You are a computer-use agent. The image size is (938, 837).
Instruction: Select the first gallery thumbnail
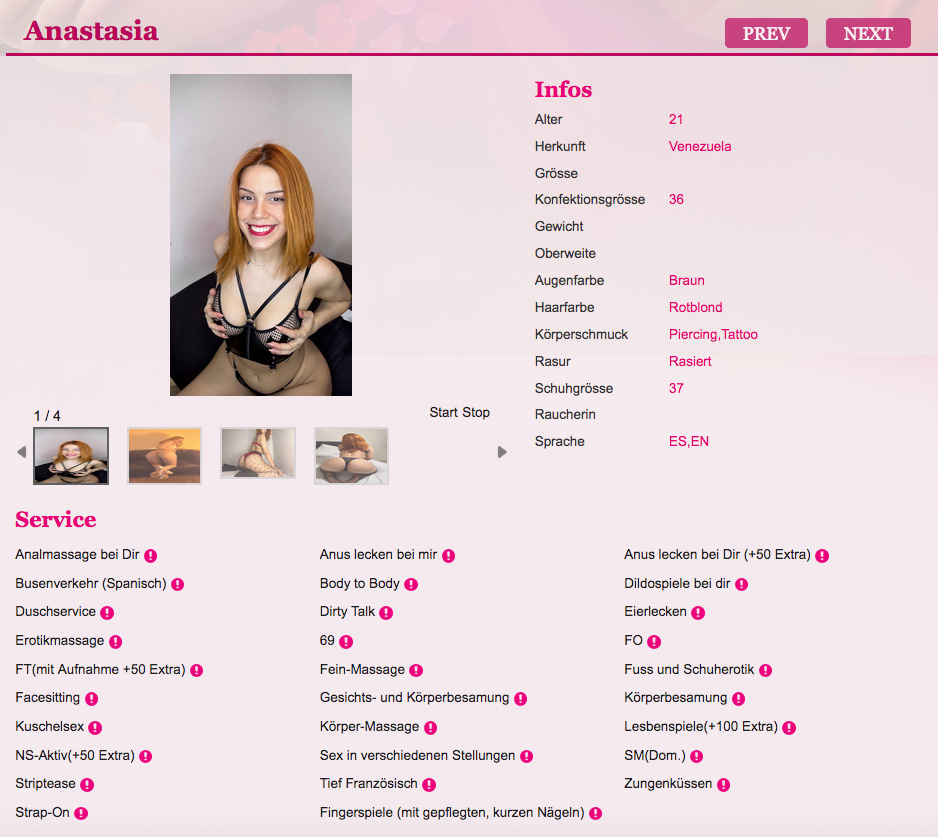click(x=71, y=456)
